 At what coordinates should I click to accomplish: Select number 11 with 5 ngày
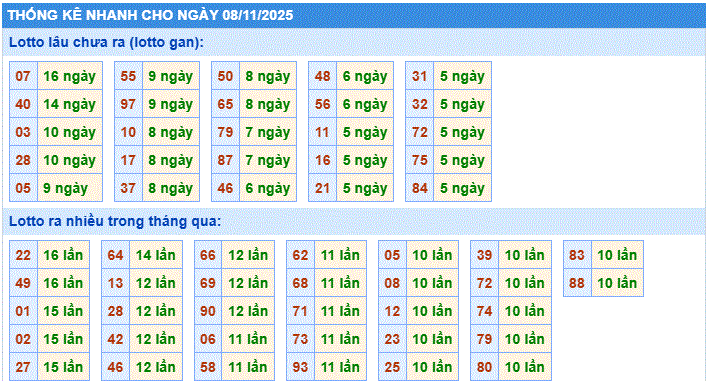(322, 132)
